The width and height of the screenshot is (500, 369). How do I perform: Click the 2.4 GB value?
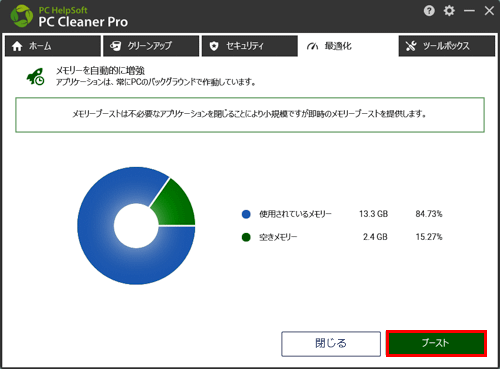[x=375, y=237]
